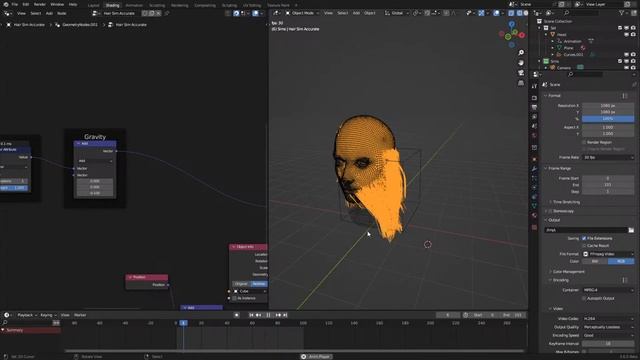Open the Modifiers wrench properties tab
This screenshot has width=640, height=360.
534,169
